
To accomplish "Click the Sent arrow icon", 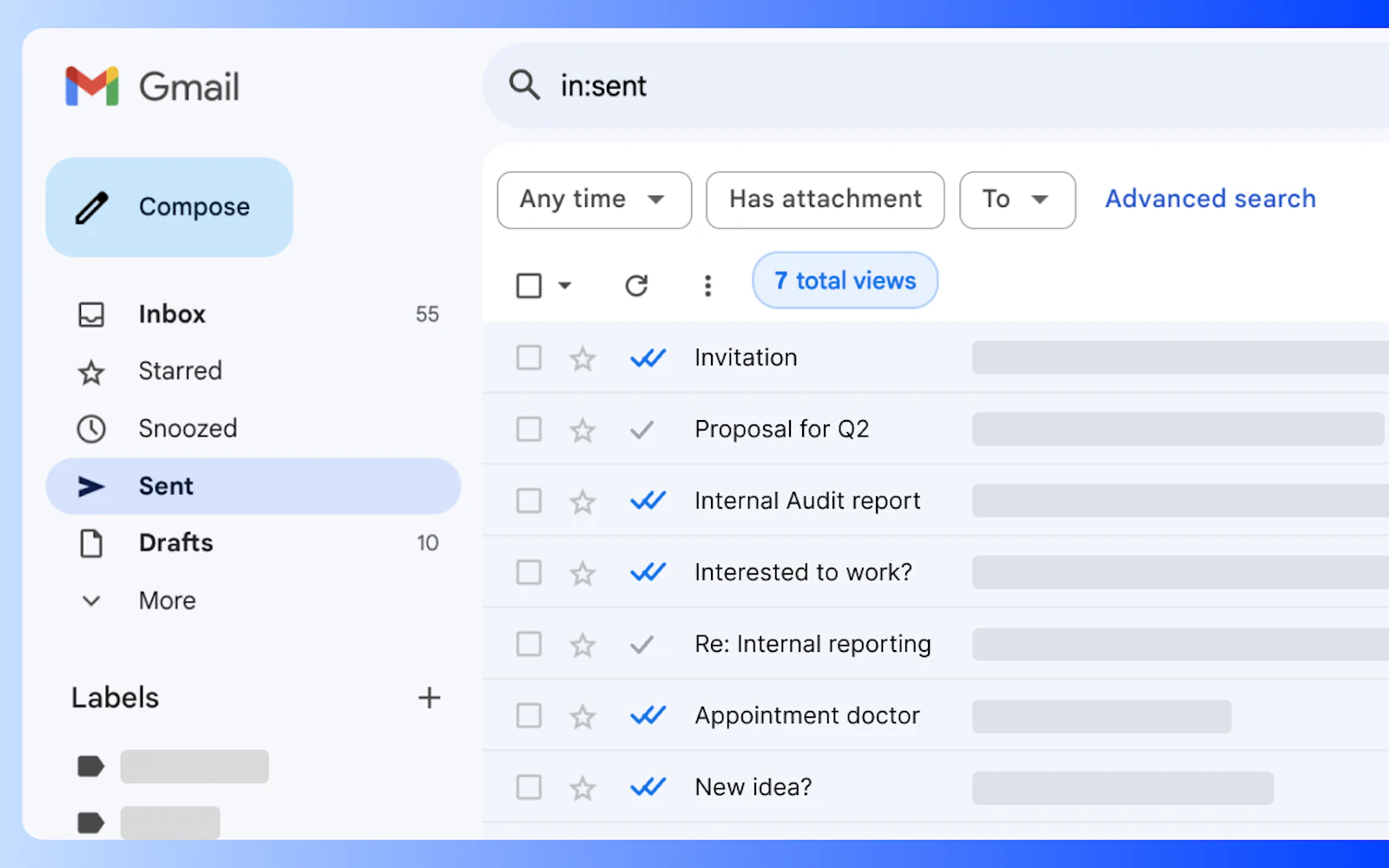I will [91, 486].
